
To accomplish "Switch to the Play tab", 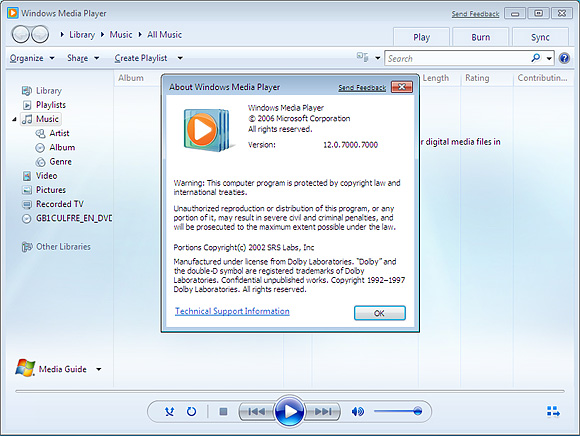I will click(x=421, y=37).
